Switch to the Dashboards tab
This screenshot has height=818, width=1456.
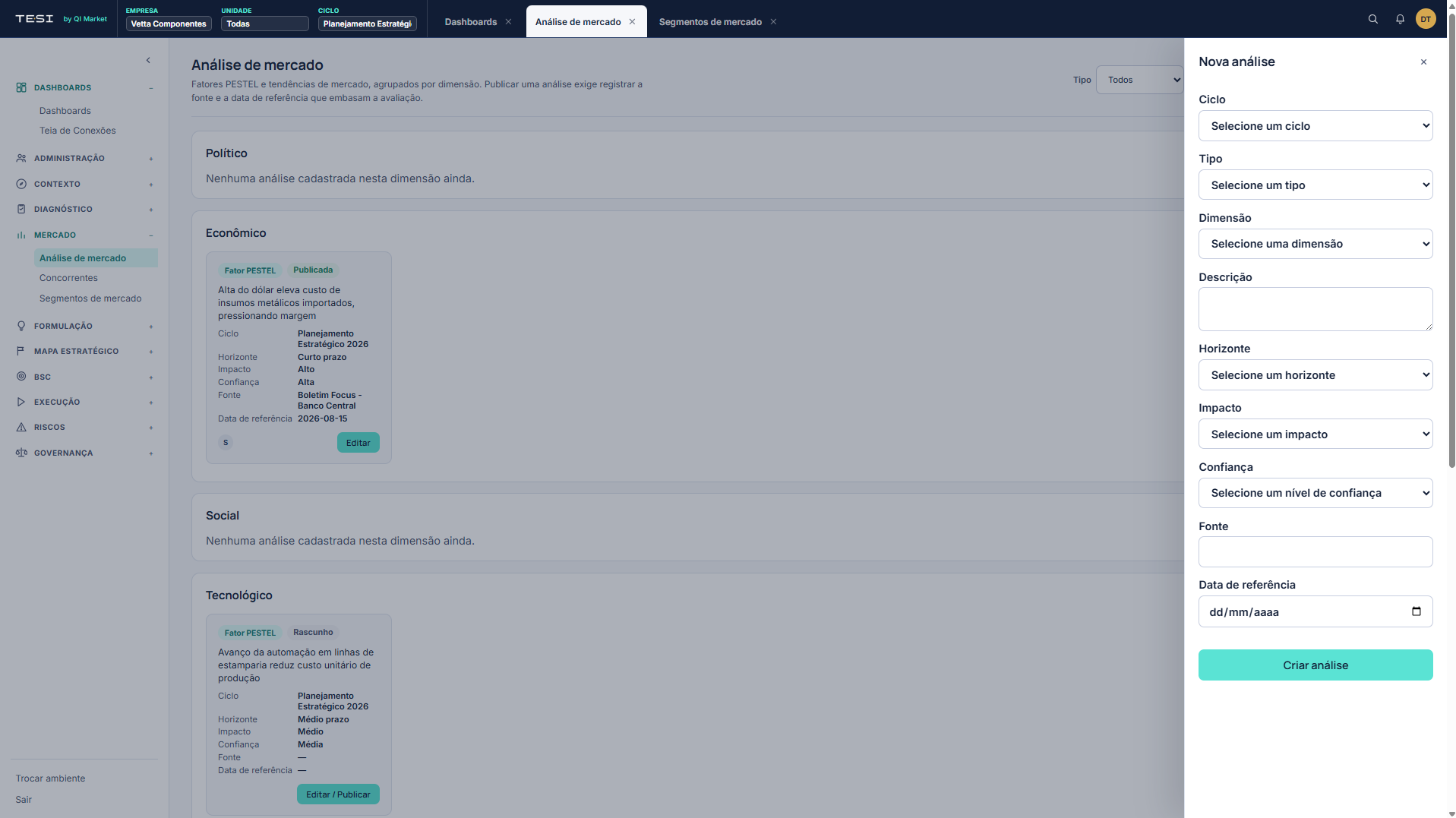pos(471,22)
